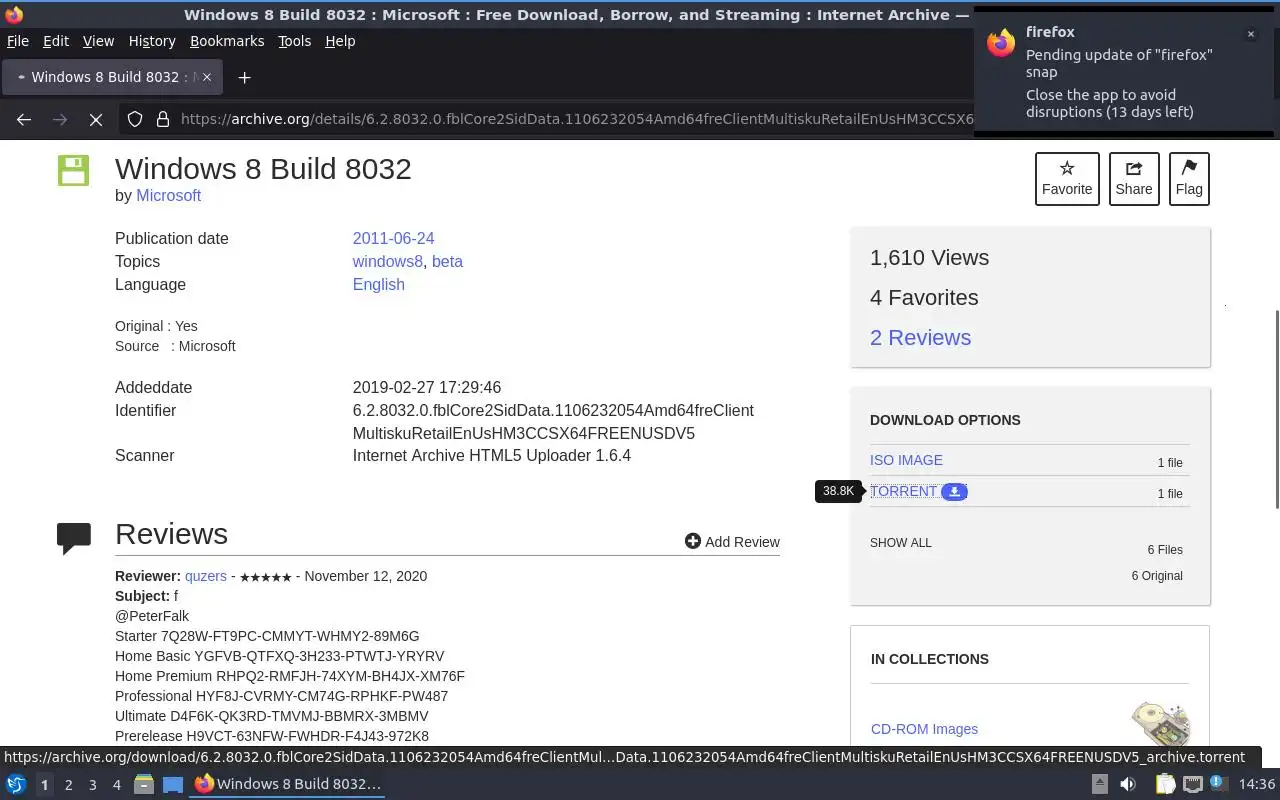
Task: Open the update notifier tray icon
Action: tap(1220, 784)
